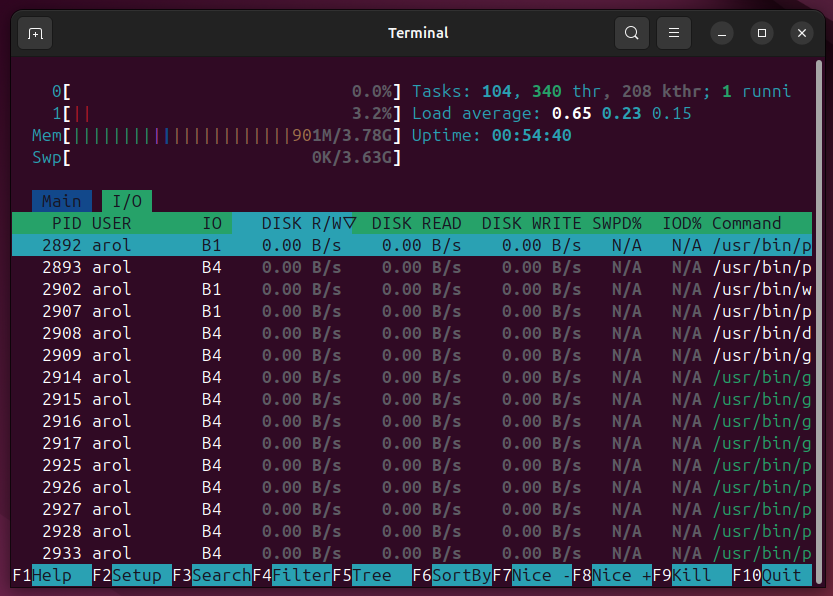Select the process row with PID 2915
The image size is (833, 596).
[412, 399]
